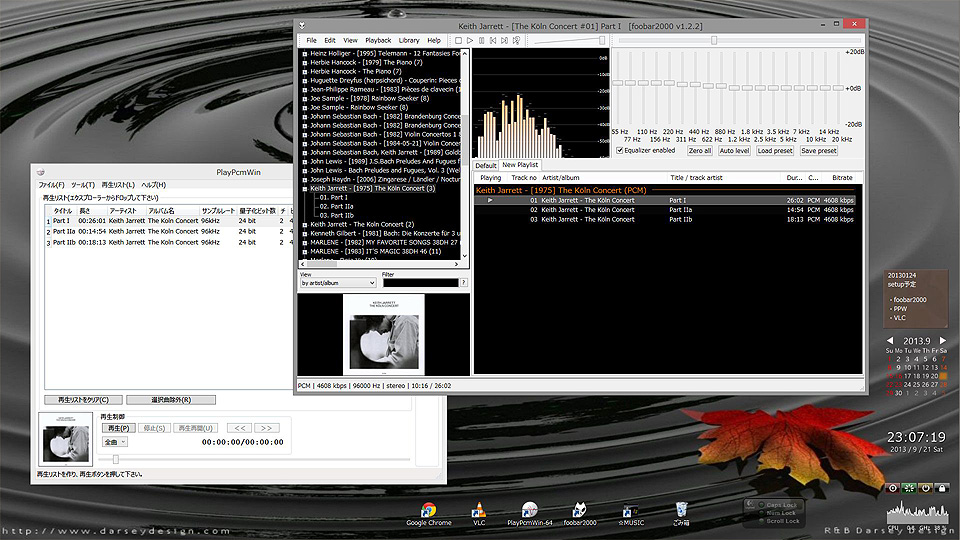This screenshot has height=540, width=960.
Task: Open the View 'by artist/album' dropdown
Action: [338, 283]
